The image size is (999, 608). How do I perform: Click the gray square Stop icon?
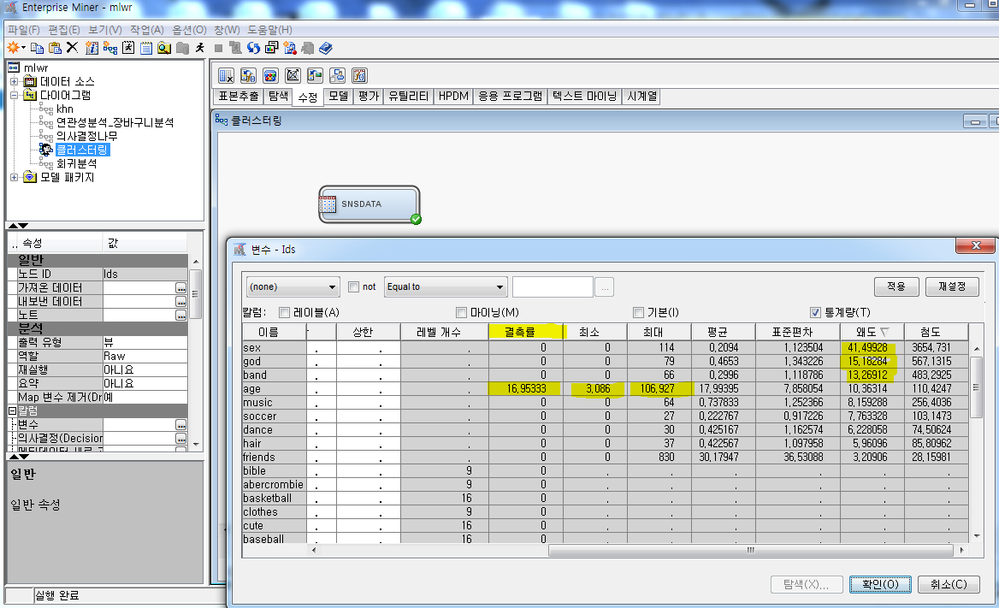(219, 48)
